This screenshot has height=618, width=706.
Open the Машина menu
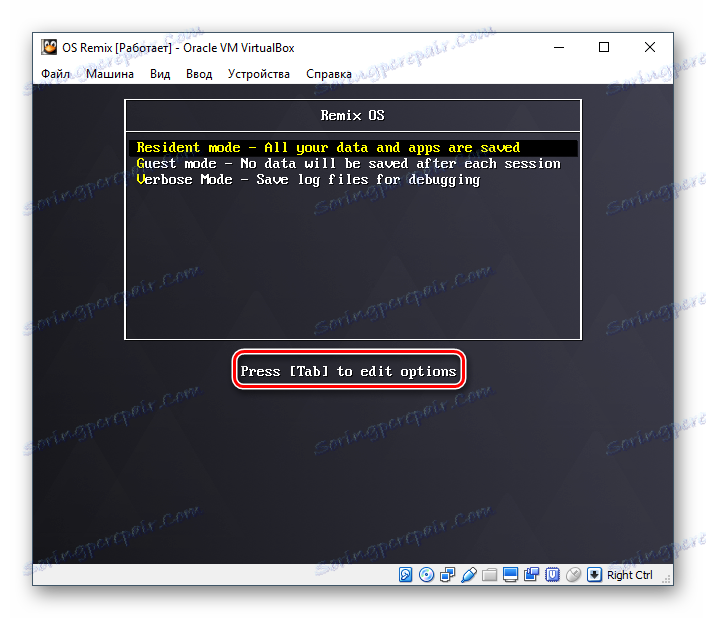[x=110, y=74]
